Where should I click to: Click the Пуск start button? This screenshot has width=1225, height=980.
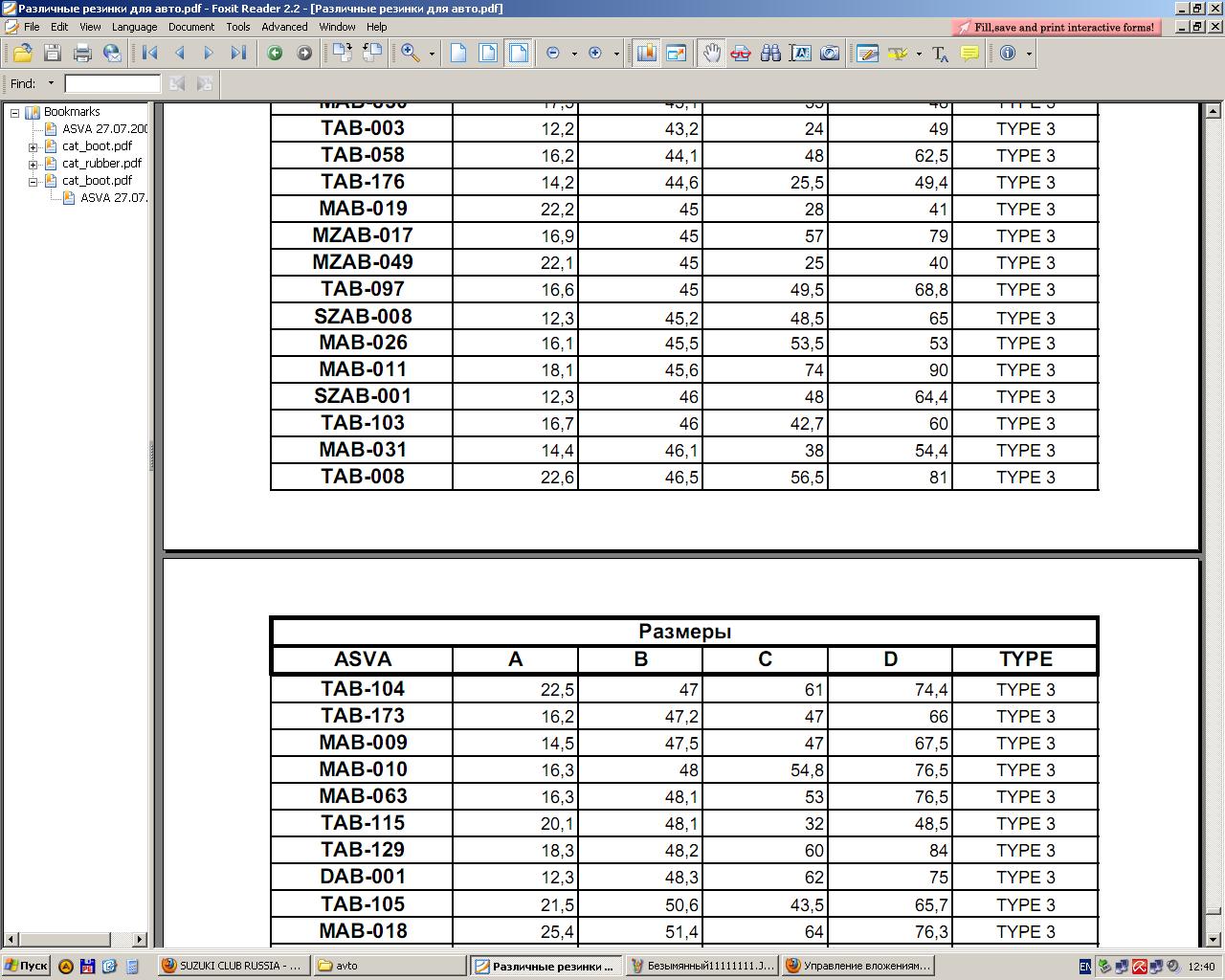click(x=26, y=966)
